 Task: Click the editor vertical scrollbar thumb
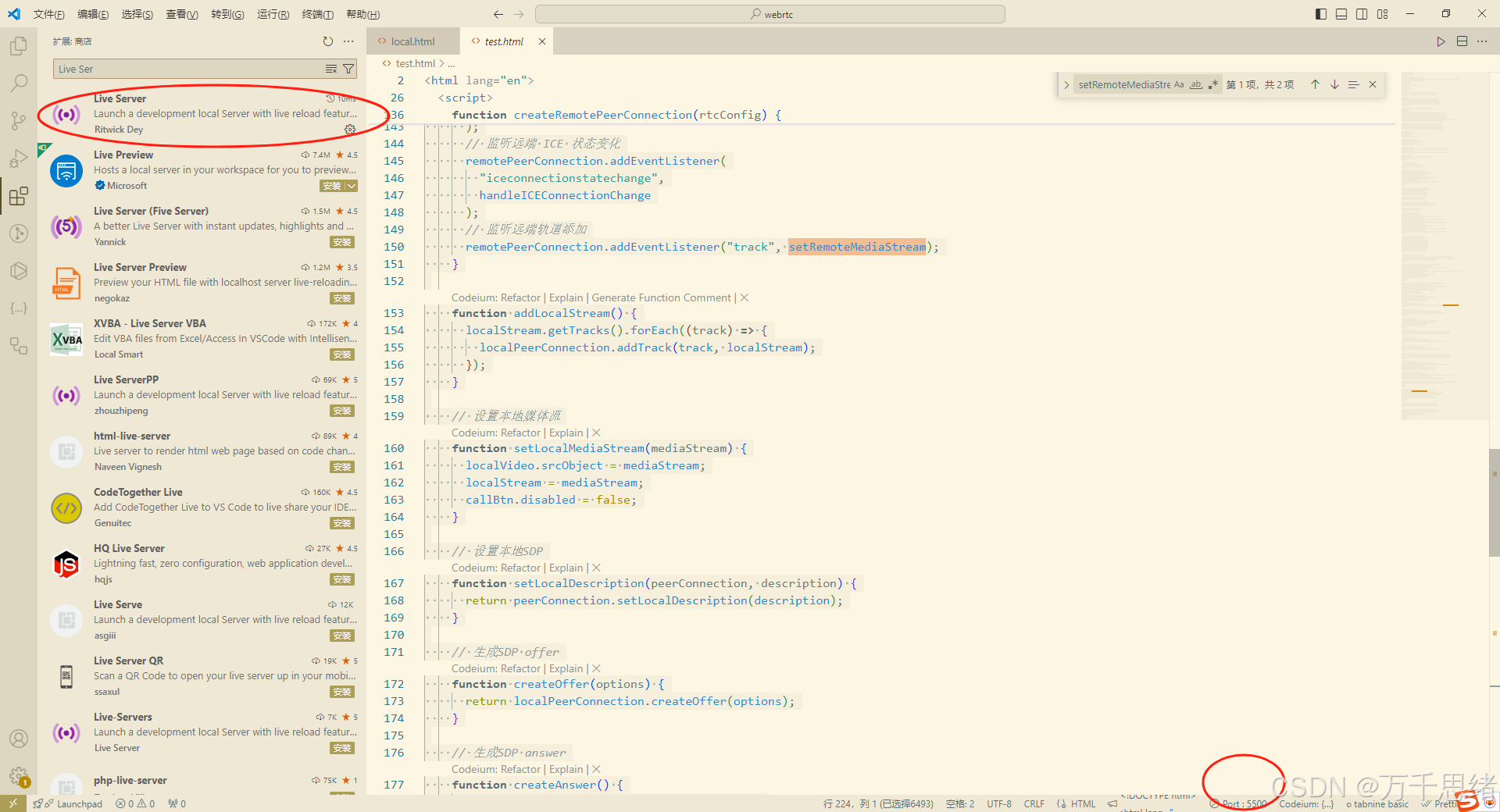click(x=1494, y=502)
